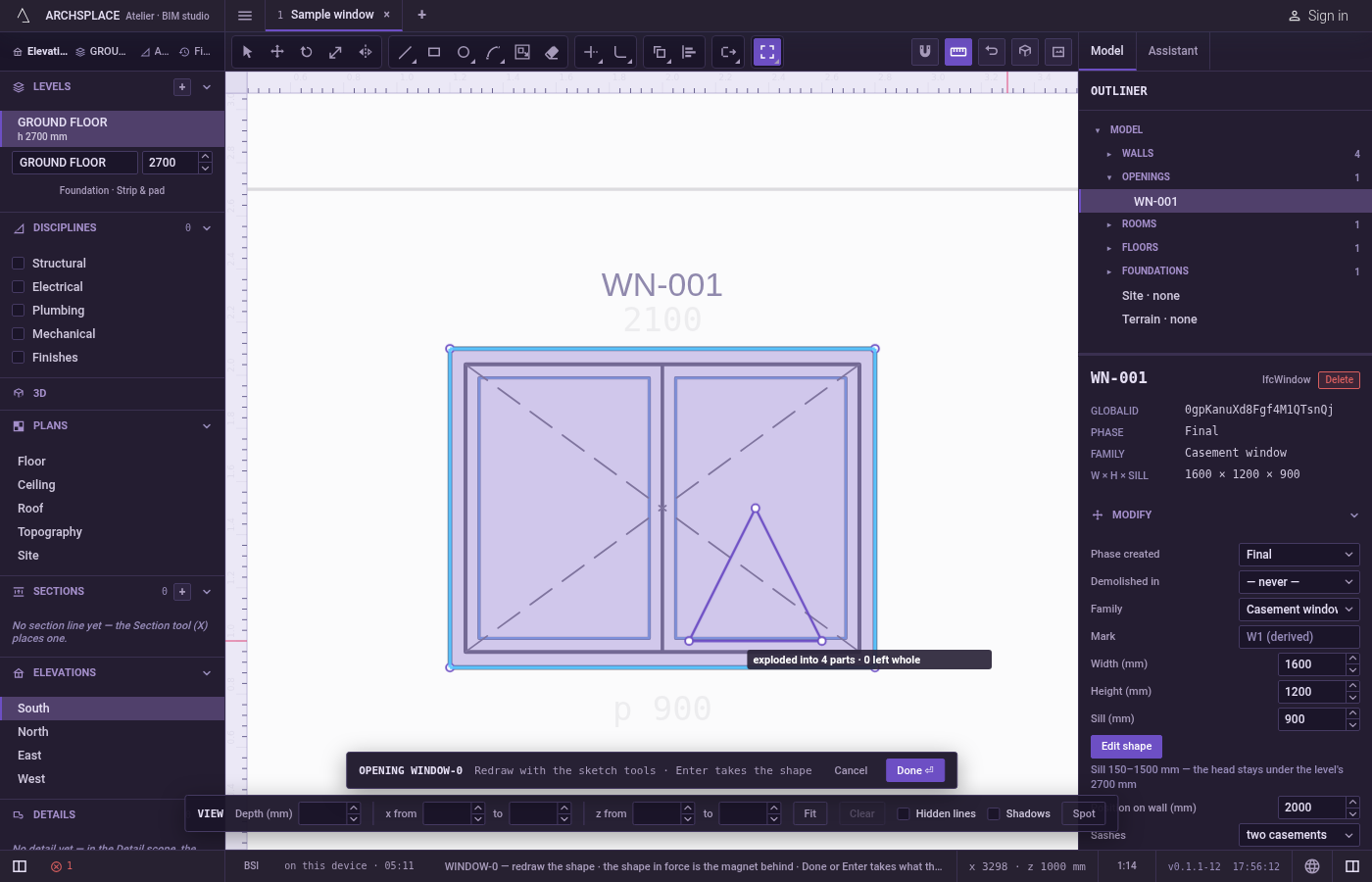The height and width of the screenshot is (882, 1372).
Task: Select the Mirror tool
Action: click(366, 52)
